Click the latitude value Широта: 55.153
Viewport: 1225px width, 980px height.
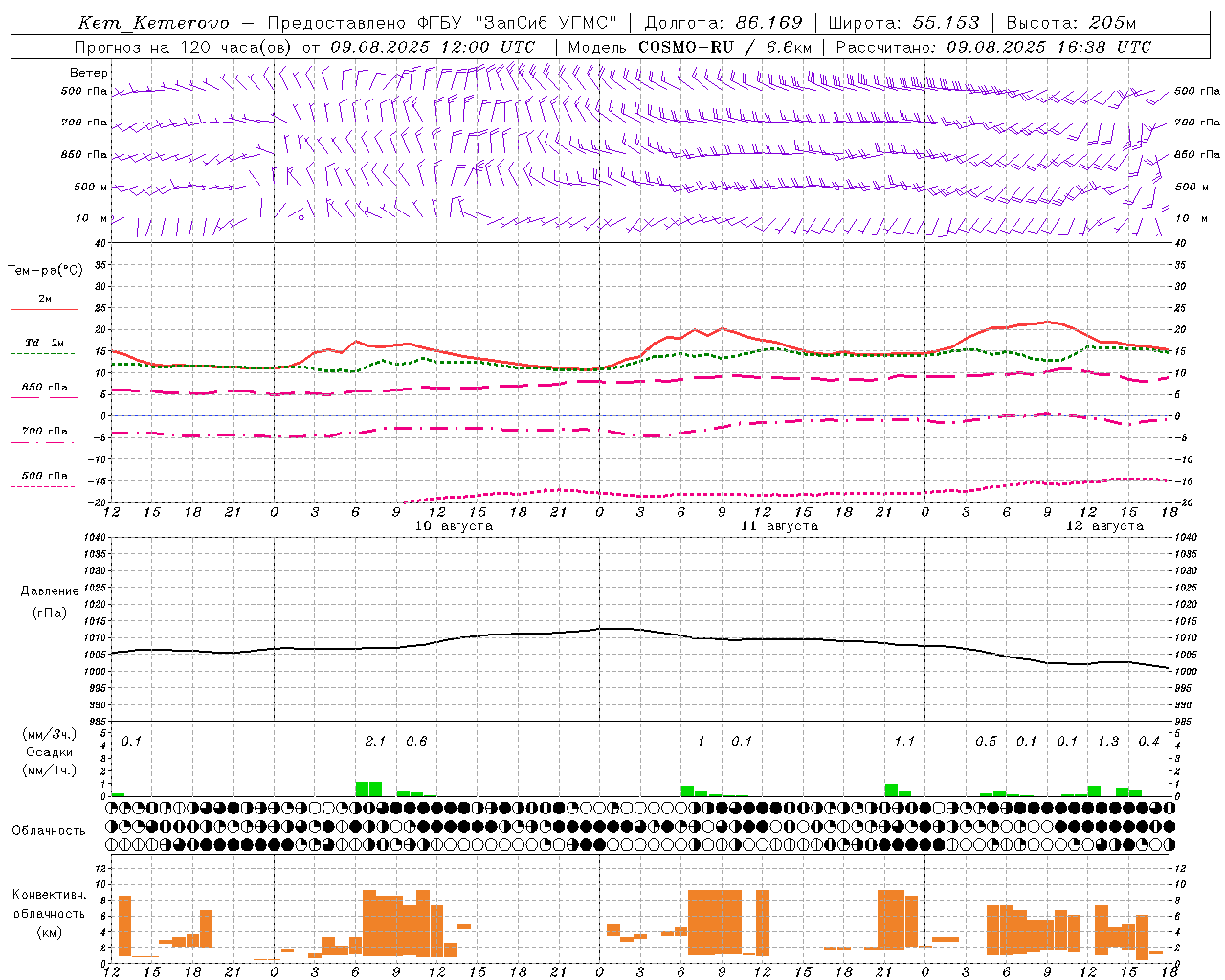tap(903, 23)
